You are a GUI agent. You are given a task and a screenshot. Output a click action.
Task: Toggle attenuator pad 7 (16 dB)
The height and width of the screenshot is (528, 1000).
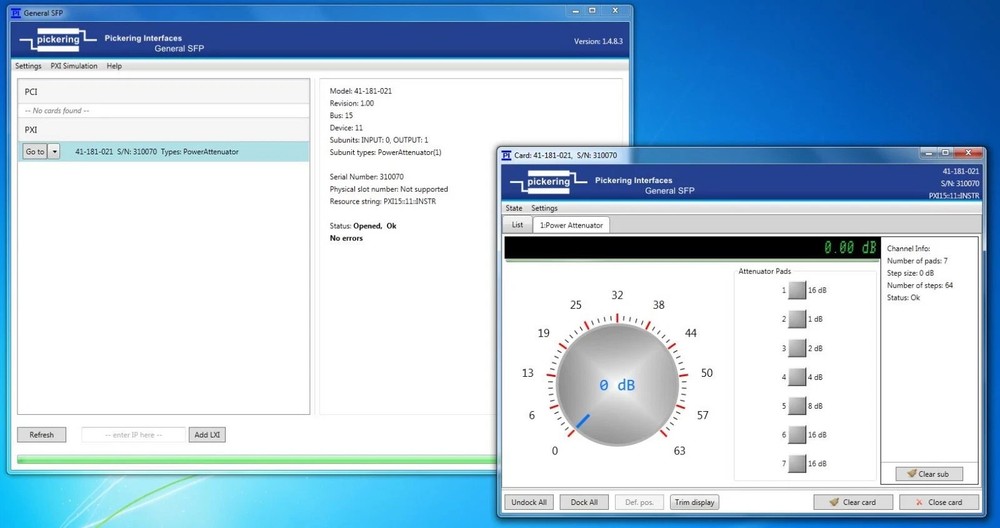click(x=797, y=464)
